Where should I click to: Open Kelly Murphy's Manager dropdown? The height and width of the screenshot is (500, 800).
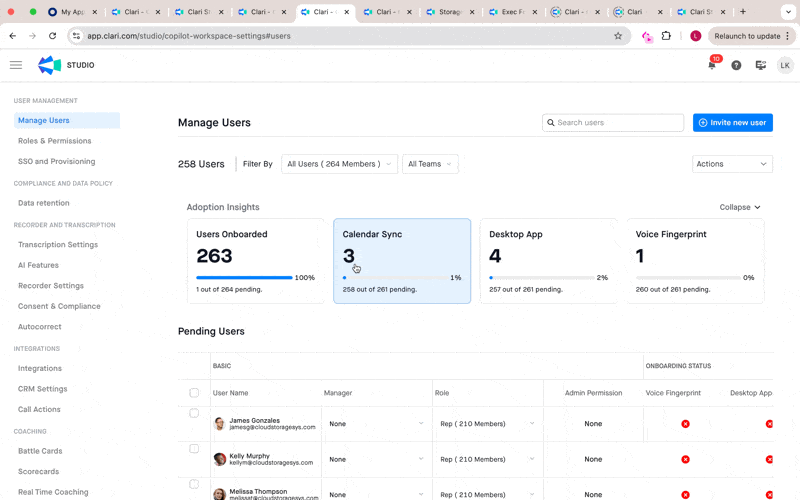pos(376,459)
